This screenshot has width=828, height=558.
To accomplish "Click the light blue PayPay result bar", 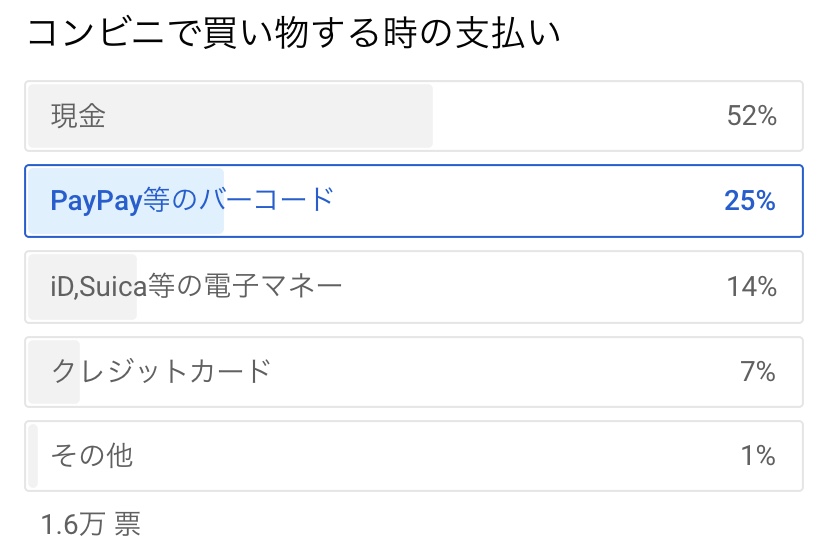I will [x=126, y=201].
